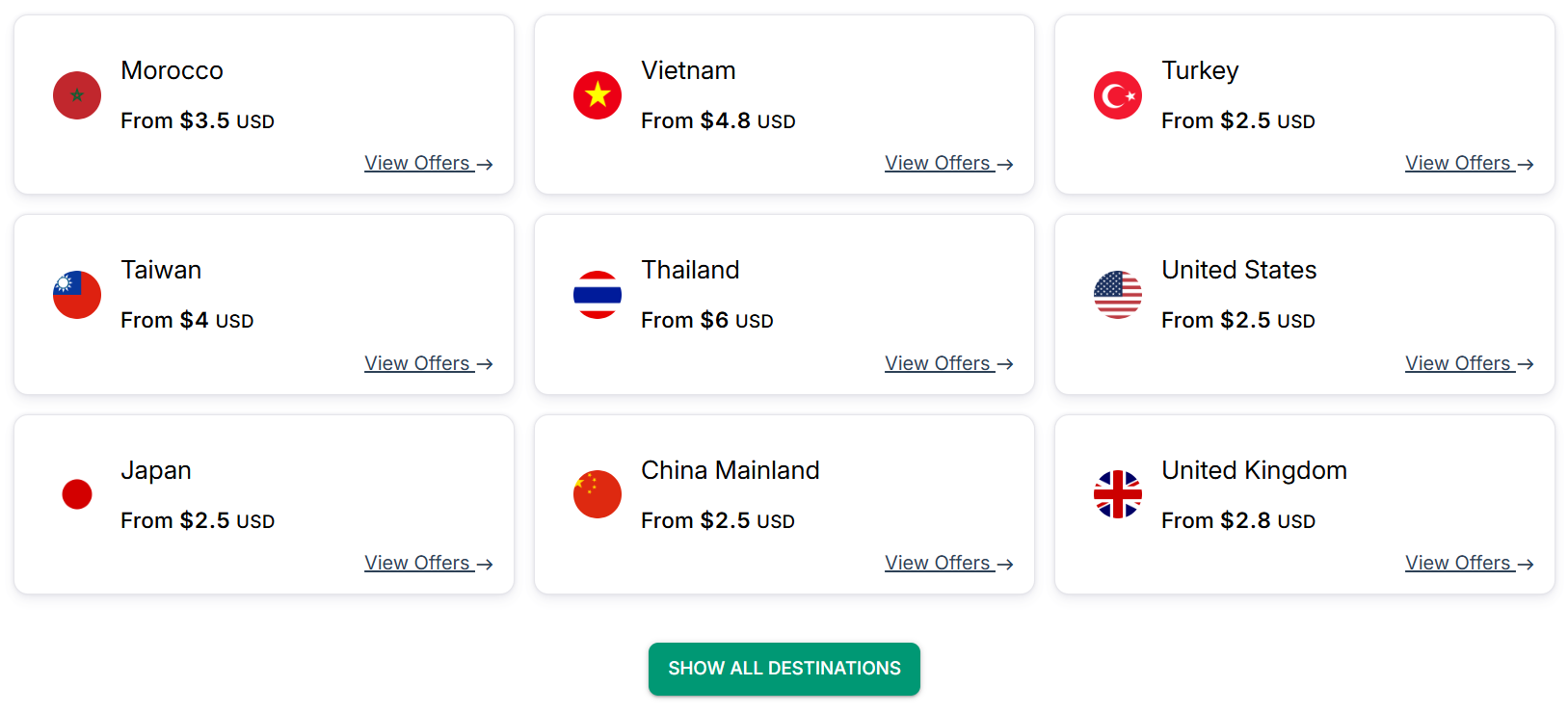Screen dimensions: 1568x713
Task: Click the Morocco flag icon
Action: pyautogui.click(x=77, y=95)
